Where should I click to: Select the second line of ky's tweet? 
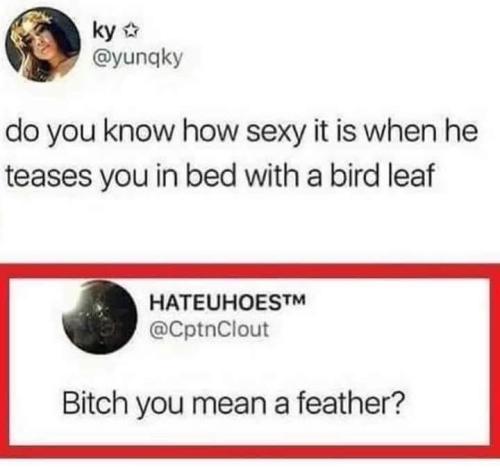coord(220,176)
